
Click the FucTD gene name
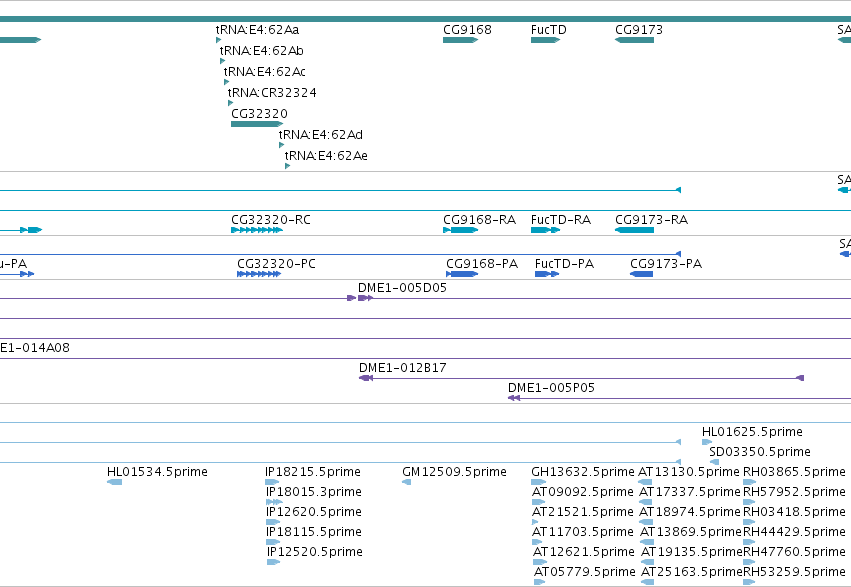[549, 30]
